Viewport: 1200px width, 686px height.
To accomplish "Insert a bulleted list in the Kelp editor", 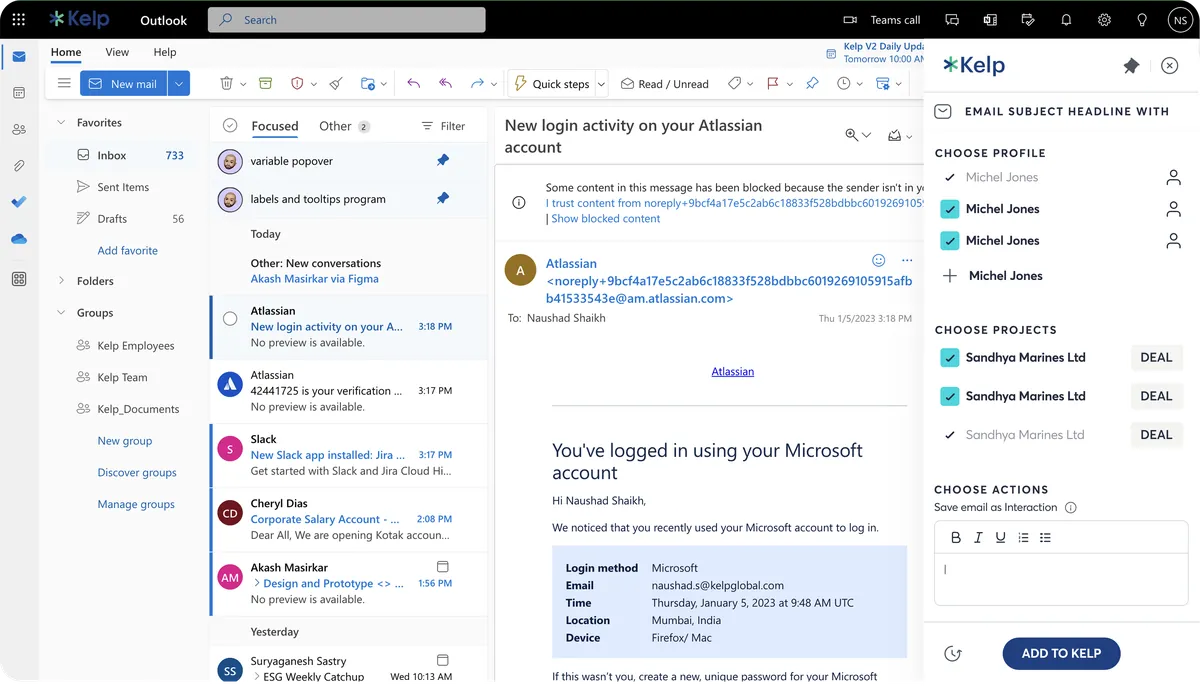I will [x=1045, y=538].
